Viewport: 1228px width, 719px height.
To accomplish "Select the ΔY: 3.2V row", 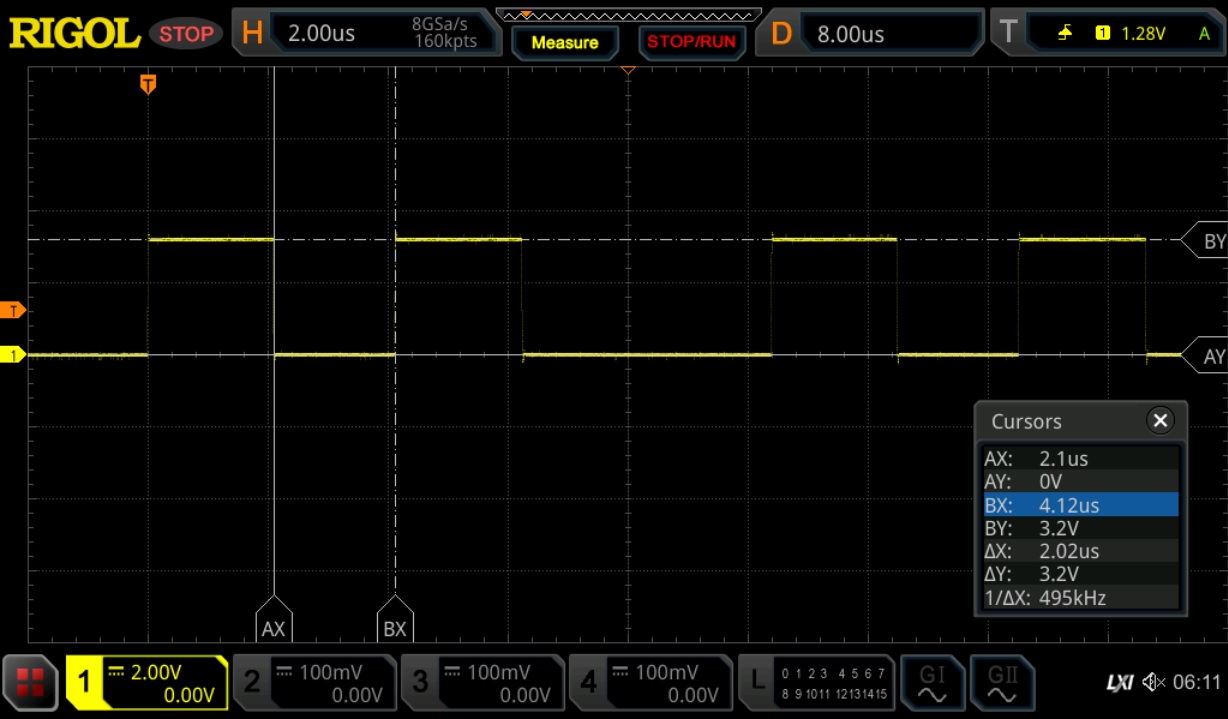I will tap(1081, 574).
